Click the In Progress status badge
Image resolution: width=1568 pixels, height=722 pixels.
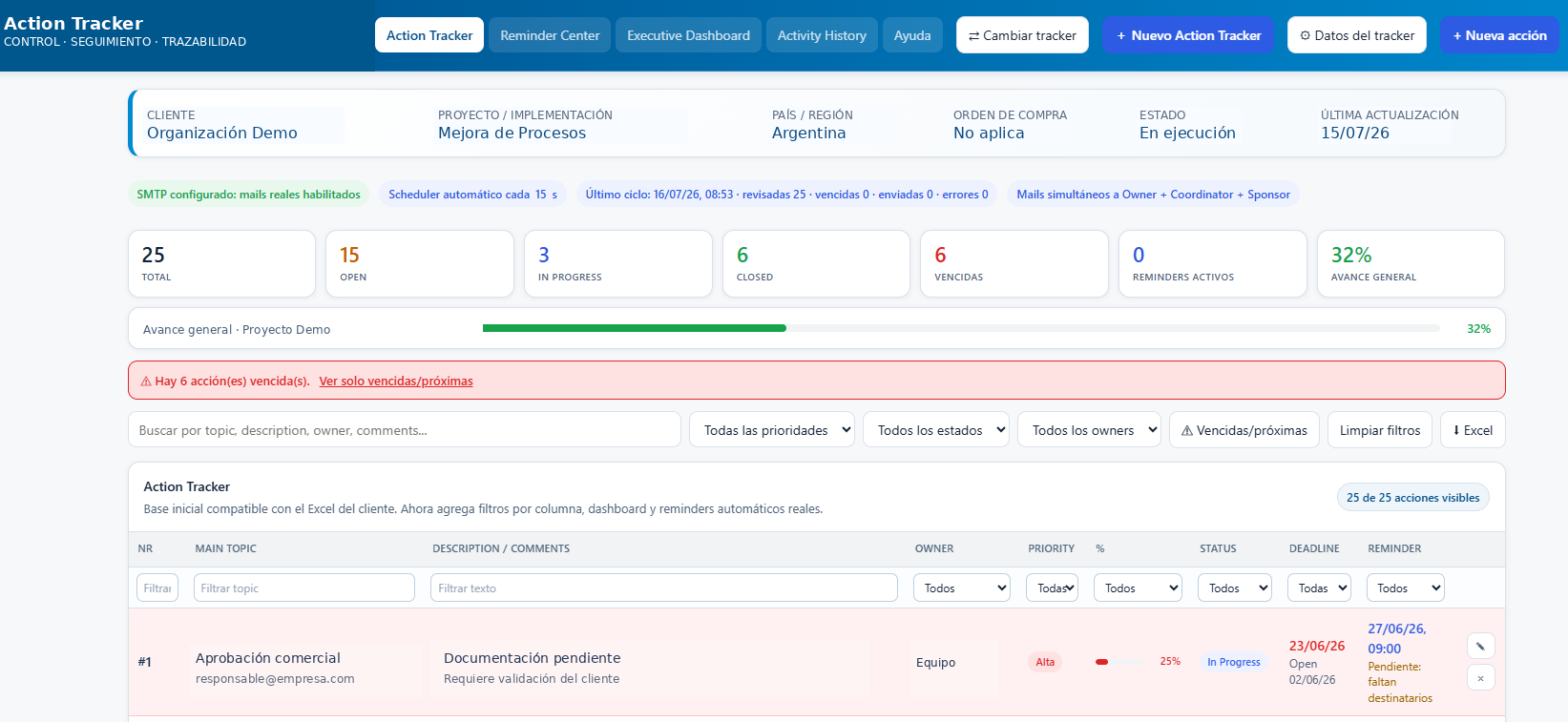point(1233,662)
